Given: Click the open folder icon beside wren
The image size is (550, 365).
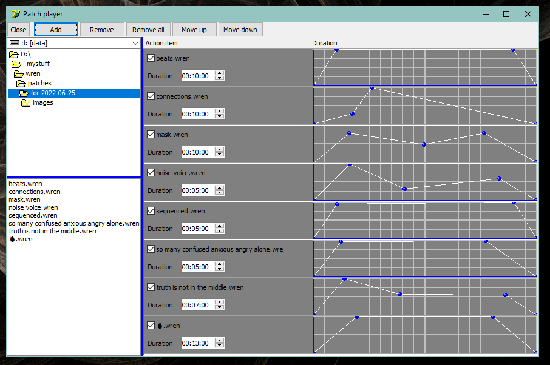Looking at the screenshot, I should 19,74.
